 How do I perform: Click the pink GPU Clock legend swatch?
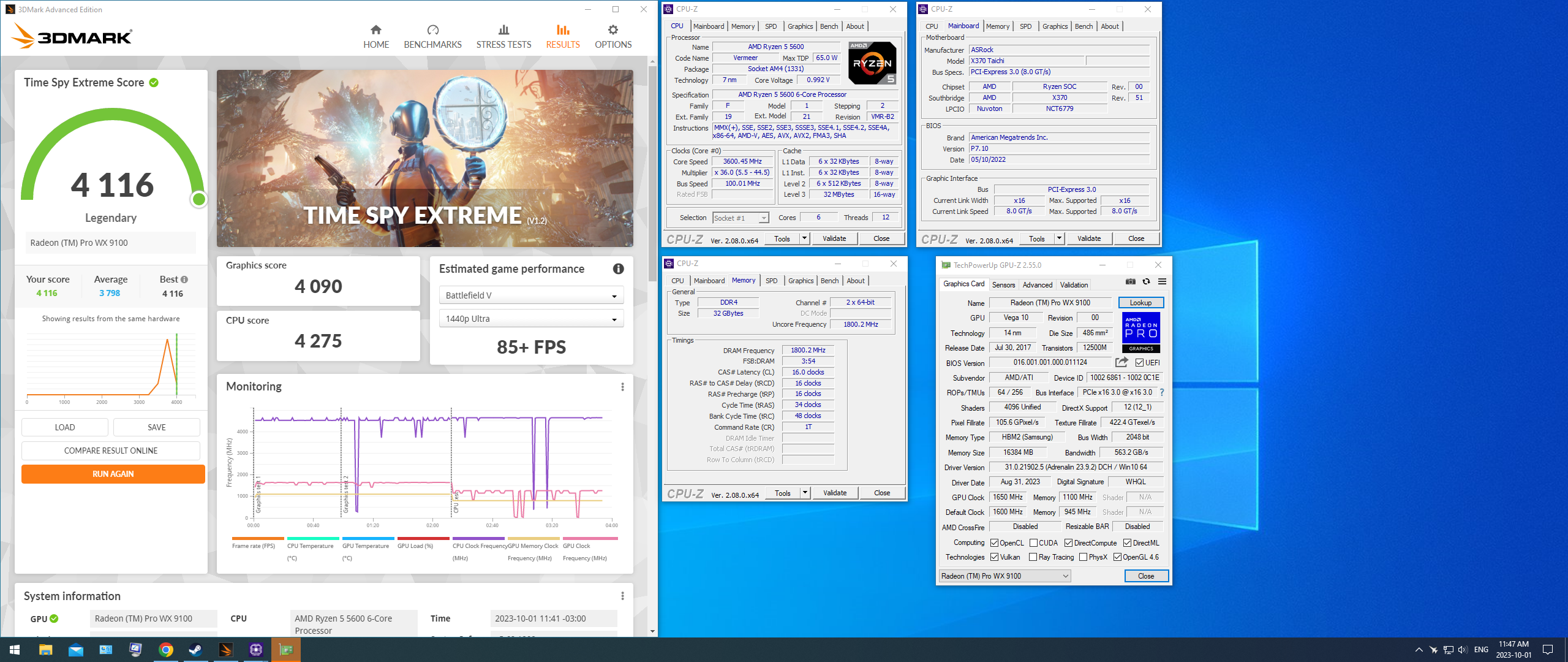coord(590,539)
